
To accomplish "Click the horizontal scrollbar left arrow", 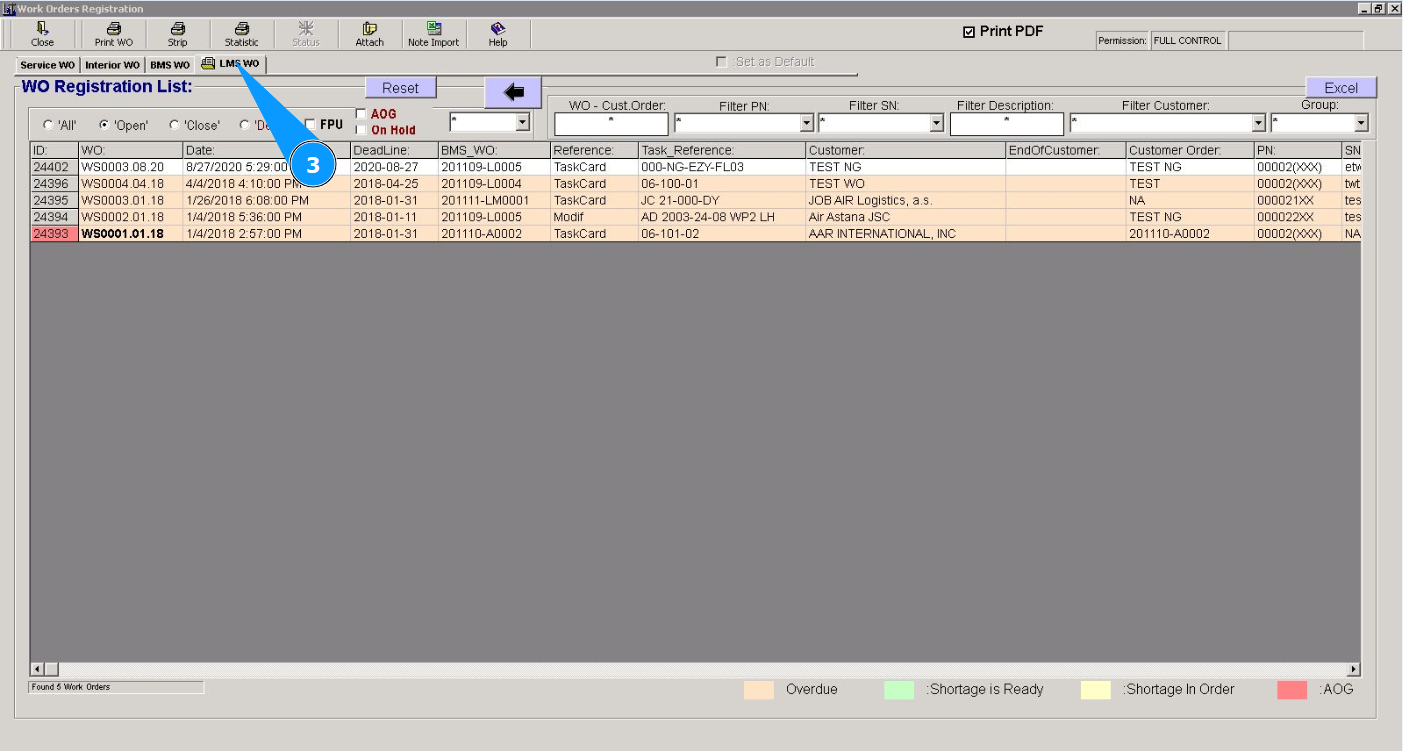I will click(x=38, y=669).
